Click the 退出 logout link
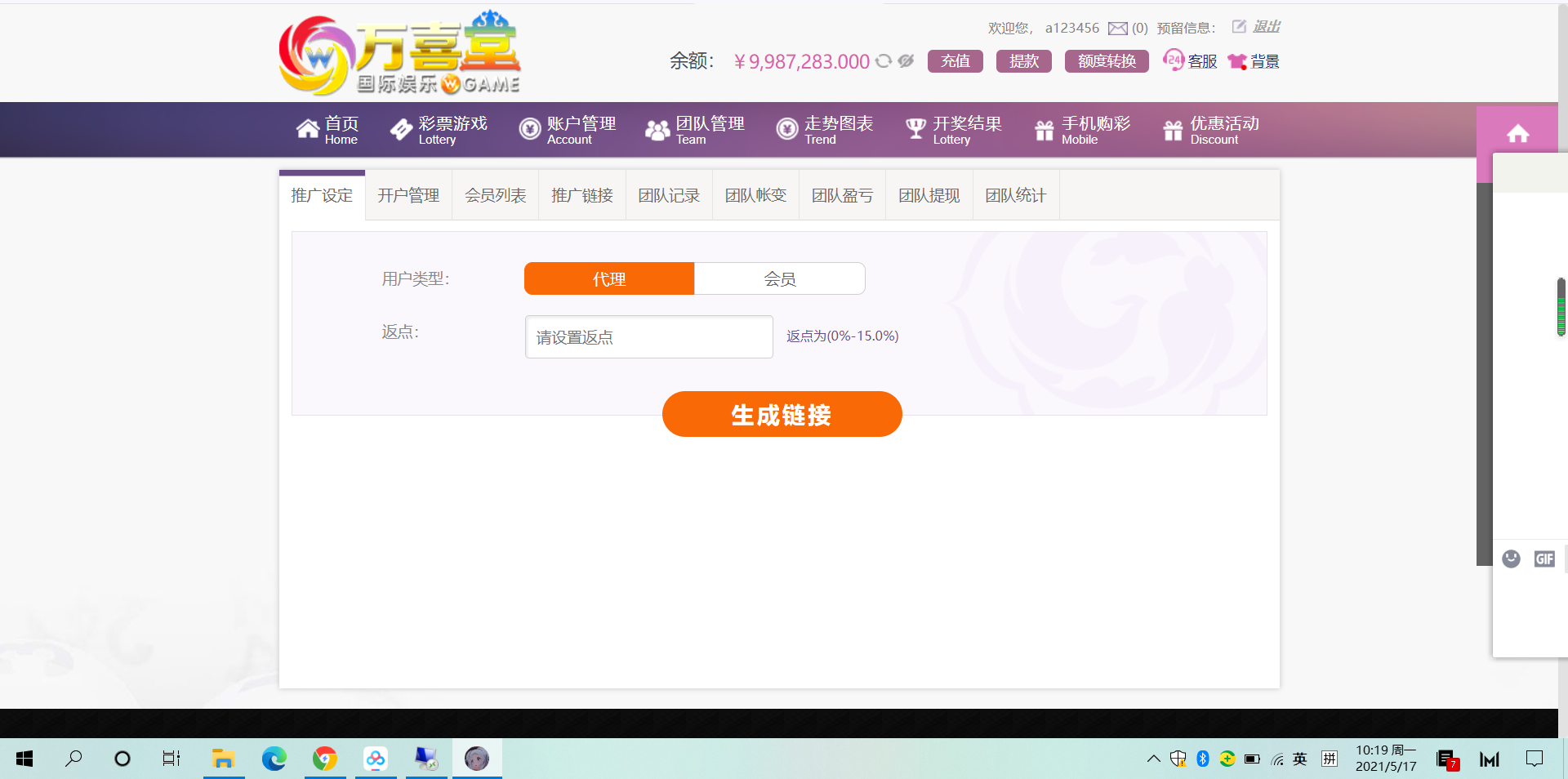 coord(1266,27)
